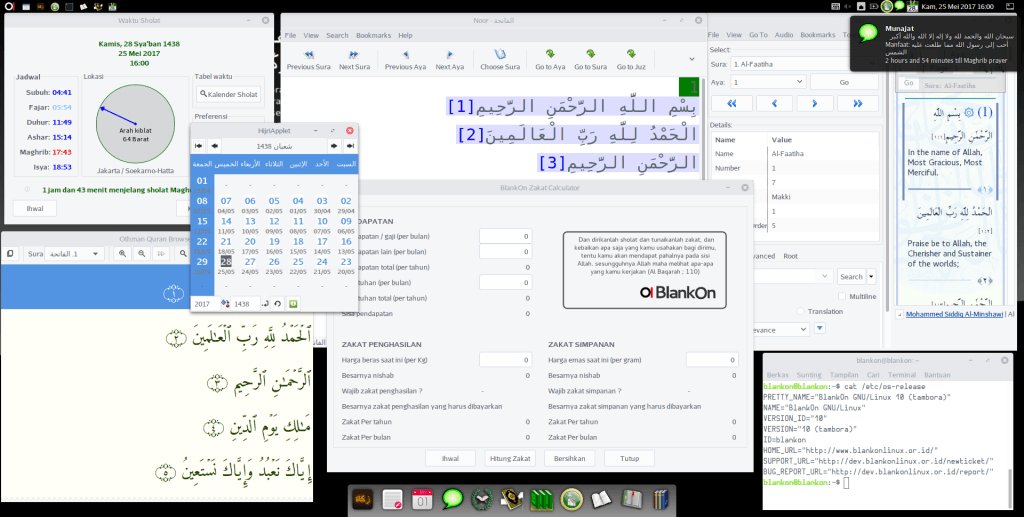The height and width of the screenshot is (517, 1024).
Task: Jump to first sura double-left arrow button
Action: tap(731, 103)
